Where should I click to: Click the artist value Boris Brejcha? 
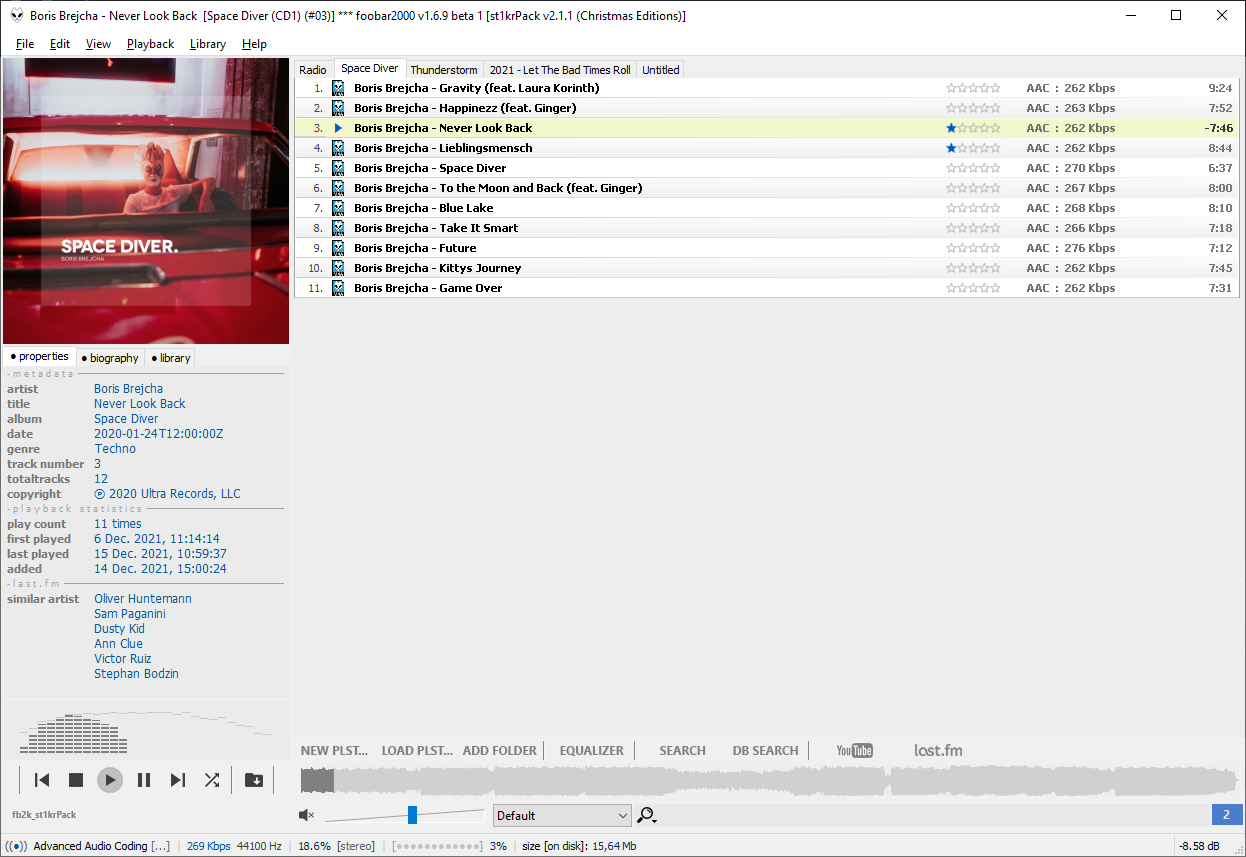[x=128, y=389]
